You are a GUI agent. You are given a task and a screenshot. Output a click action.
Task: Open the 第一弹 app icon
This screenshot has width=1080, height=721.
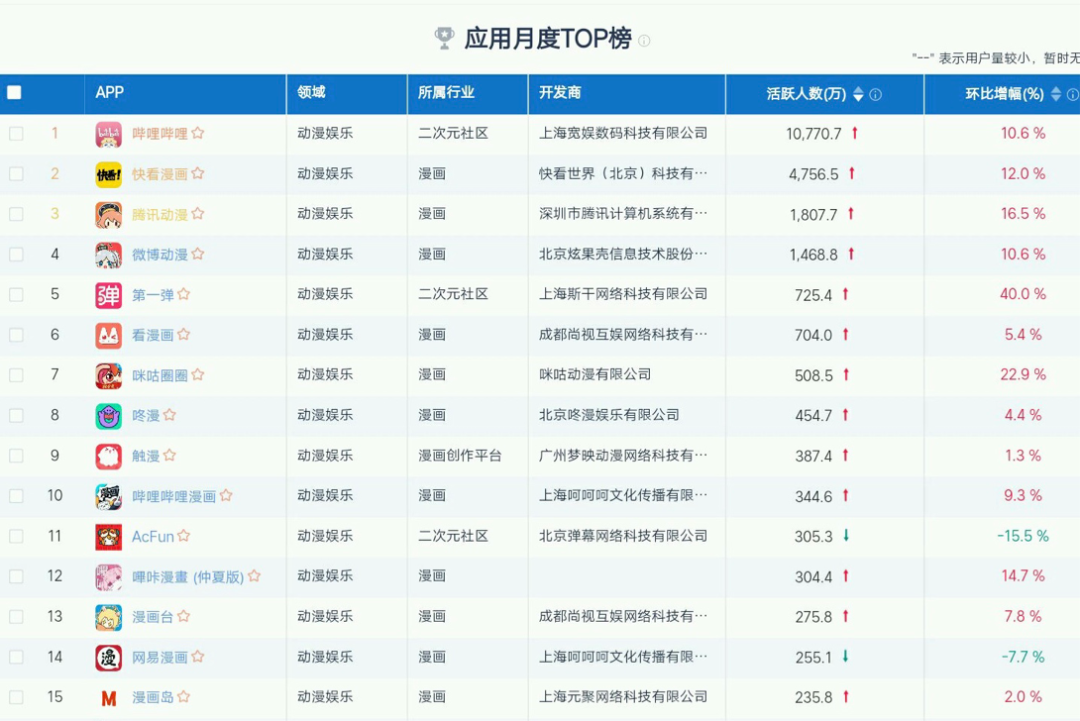point(108,295)
